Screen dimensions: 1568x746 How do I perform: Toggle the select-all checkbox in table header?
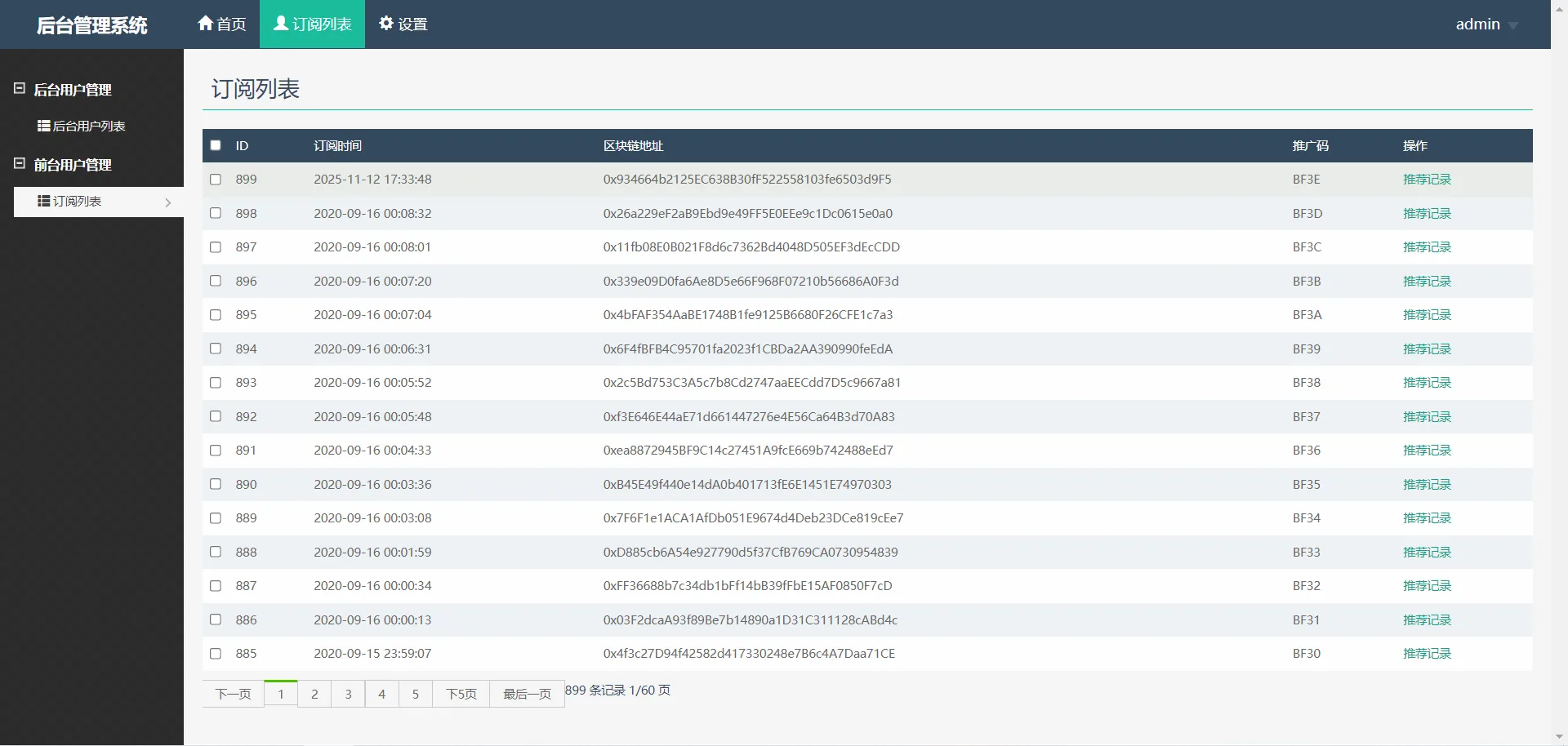coord(216,145)
